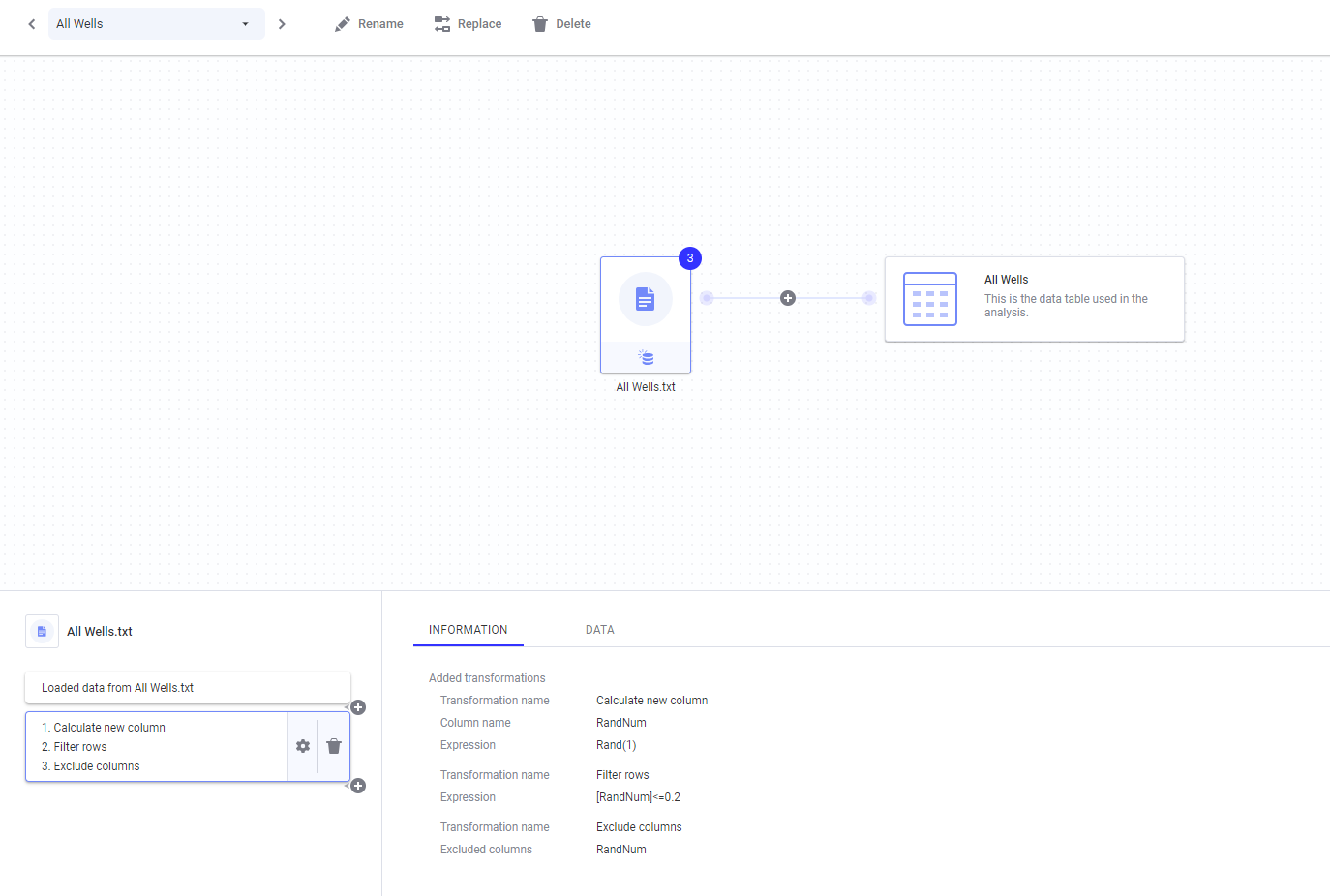This screenshot has height=896, width=1330.
Task: Open the All Wells data table dropdown
Action: (156, 24)
